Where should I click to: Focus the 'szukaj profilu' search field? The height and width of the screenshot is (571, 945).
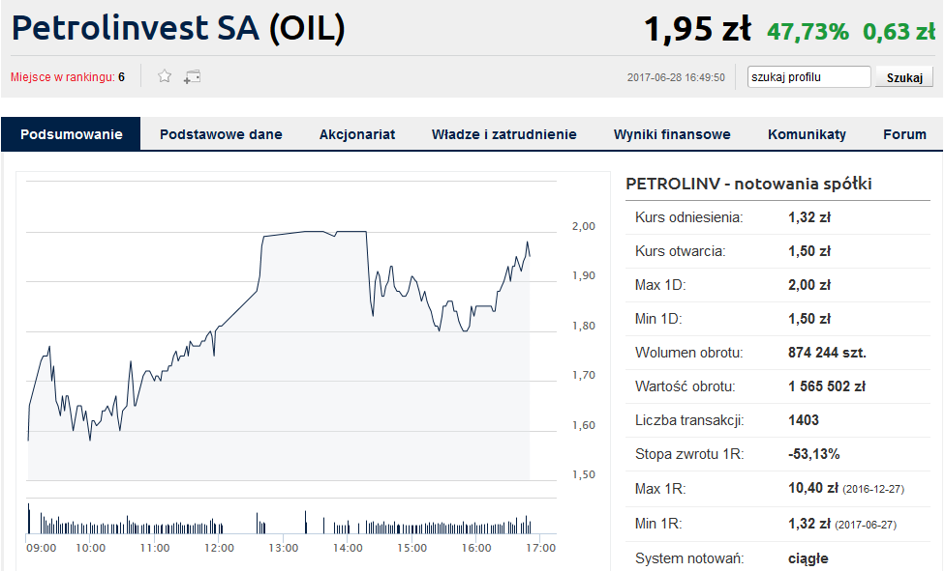(x=809, y=77)
